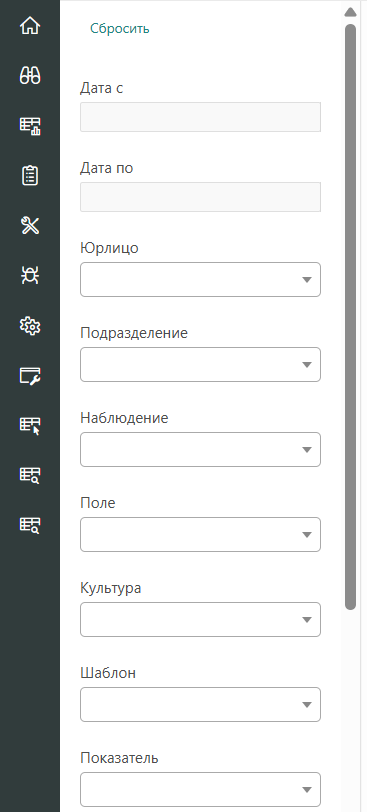Open the gear settings icon
Image resolution: width=367 pixels, height=812 pixels.
[30, 326]
